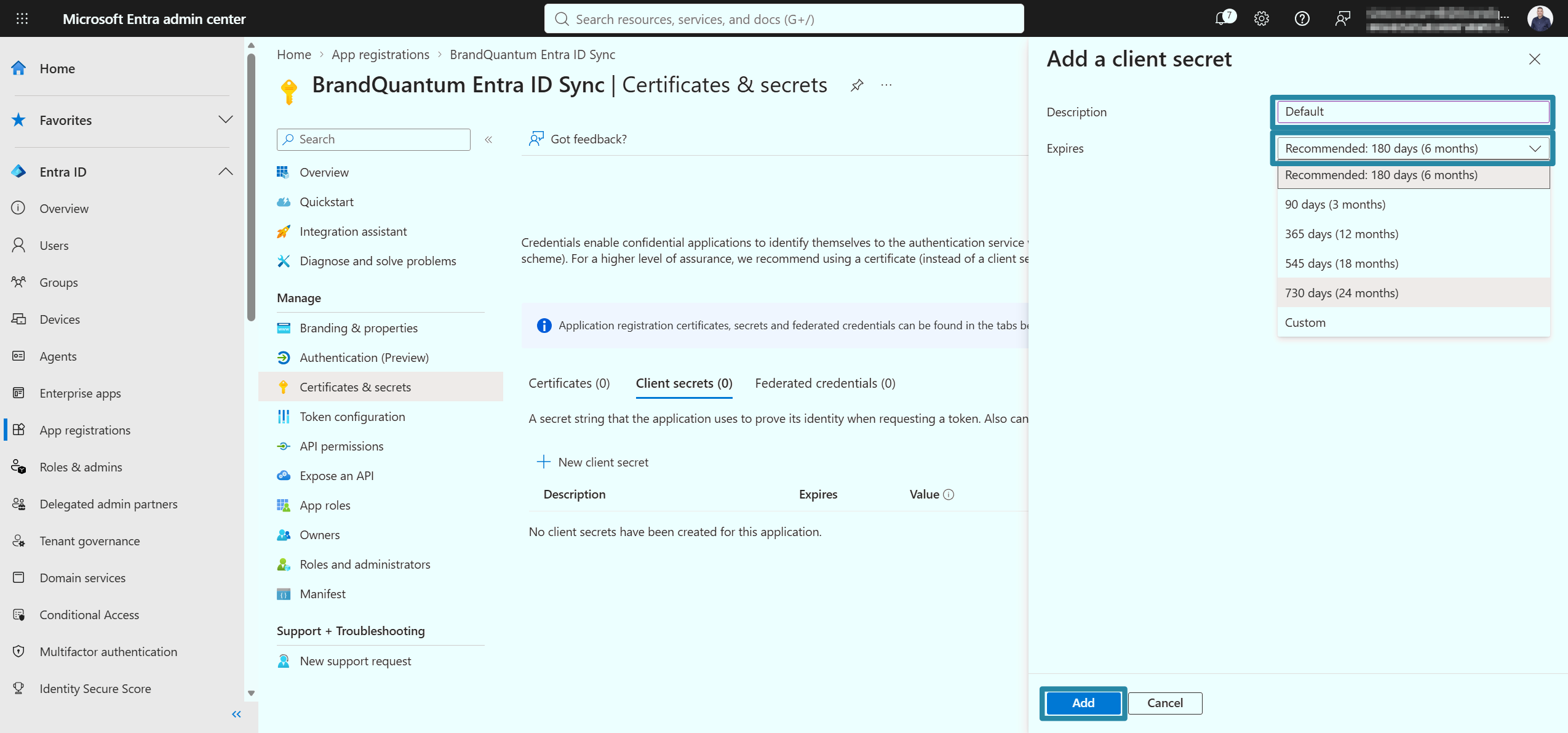The height and width of the screenshot is (733, 1568).
Task: Click the app menu Search field
Action: click(373, 140)
